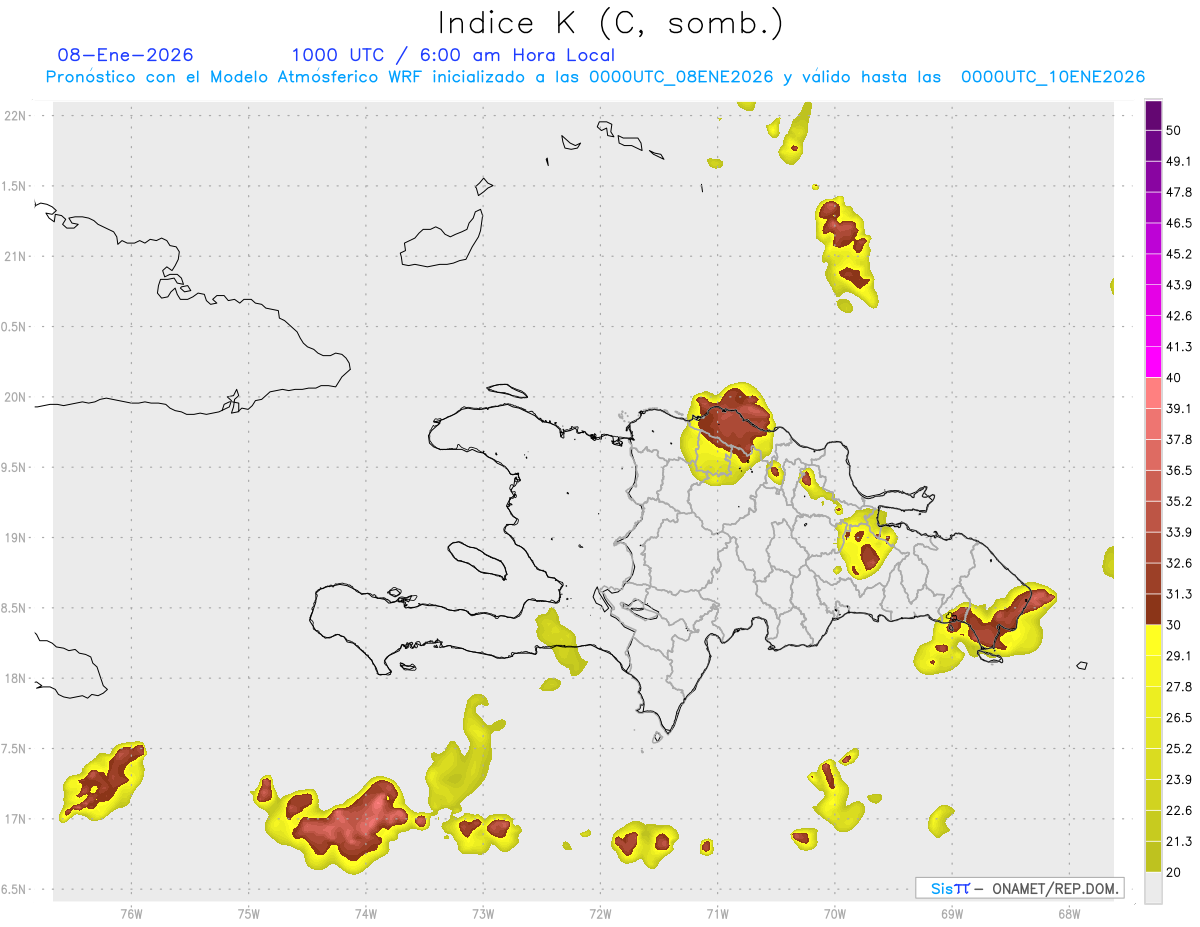The height and width of the screenshot is (927, 1200).
Task: Click the "22N" latitude label
Action: [x=17, y=115]
